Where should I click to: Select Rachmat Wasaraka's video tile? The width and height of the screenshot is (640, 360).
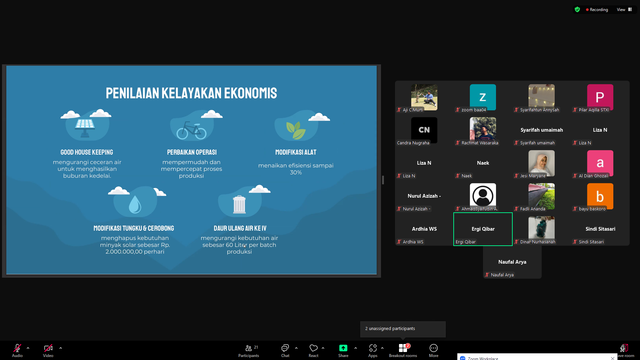pos(483,130)
